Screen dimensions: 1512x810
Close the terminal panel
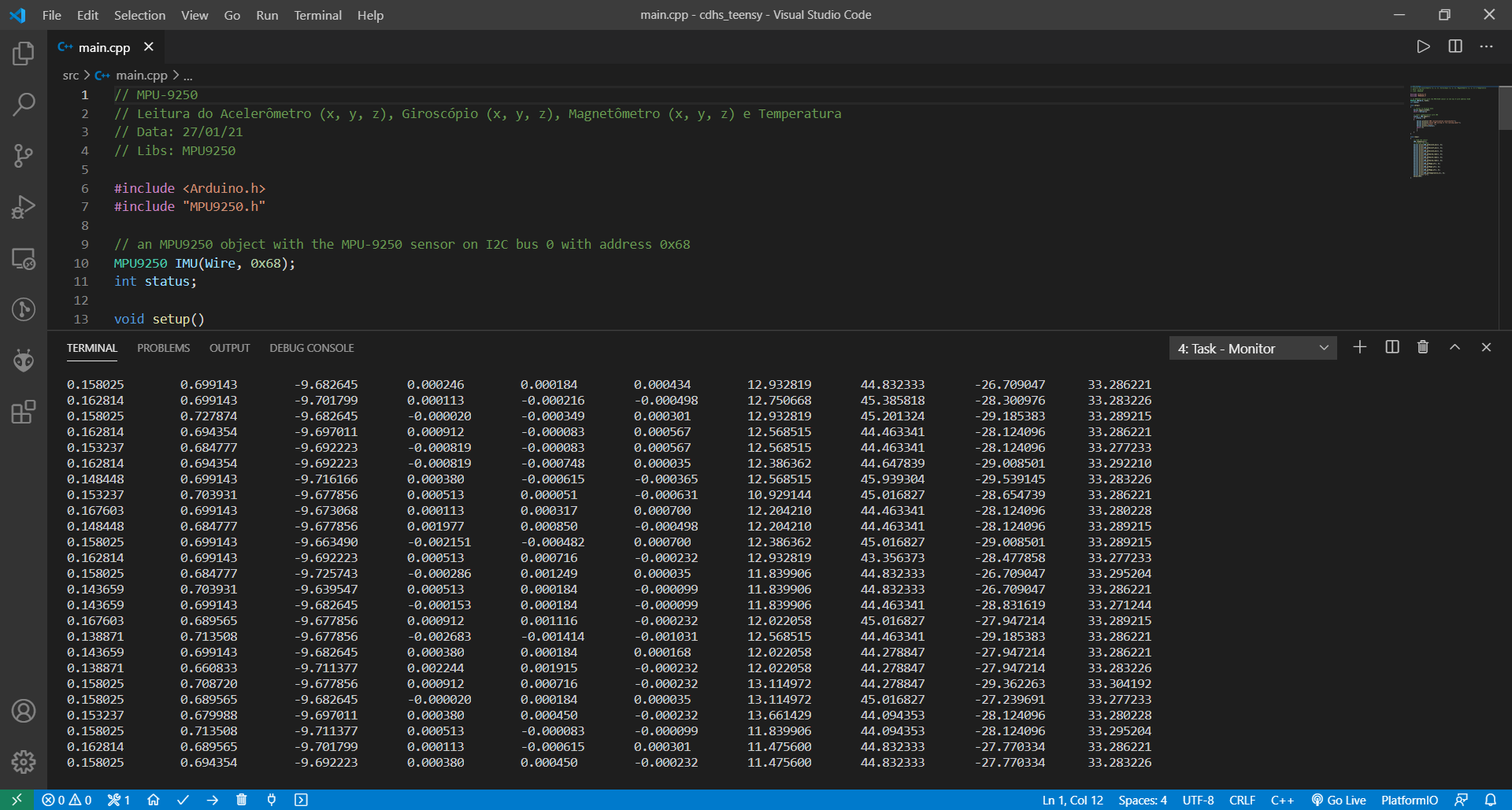[1486, 347]
